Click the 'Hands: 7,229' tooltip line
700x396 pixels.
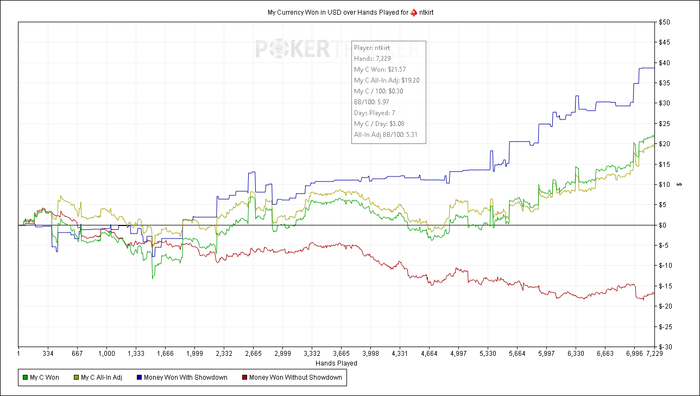372,58
